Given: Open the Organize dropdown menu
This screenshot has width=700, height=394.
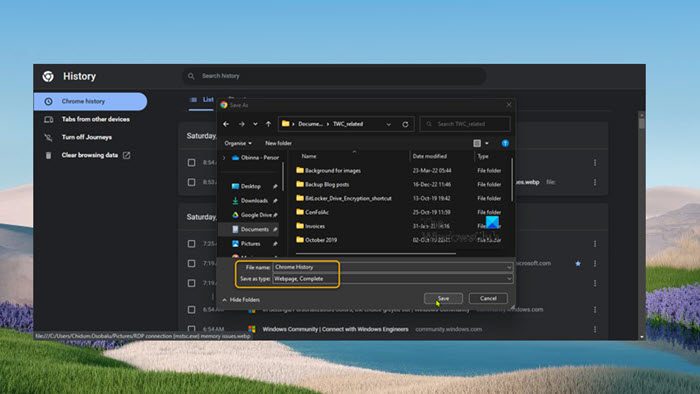Looking at the screenshot, I should 238,143.
